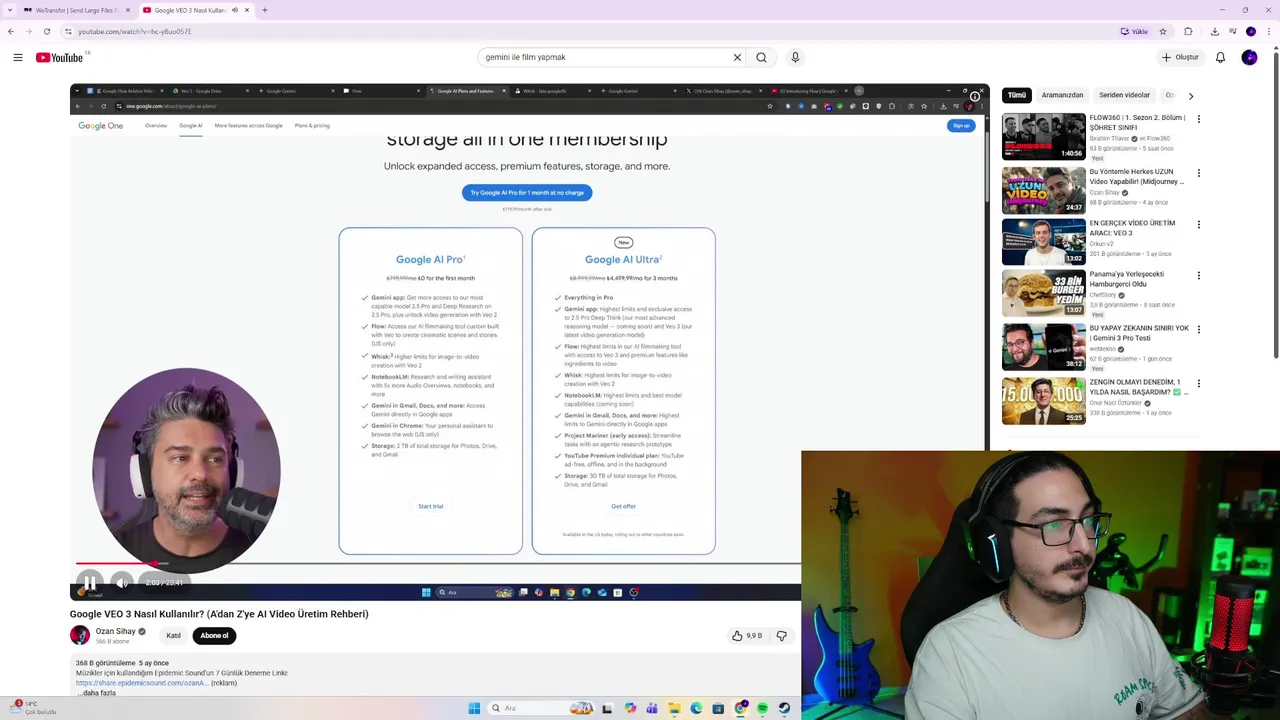
Task: Run search with the magnifier button
Action: (x=761, y=57)
